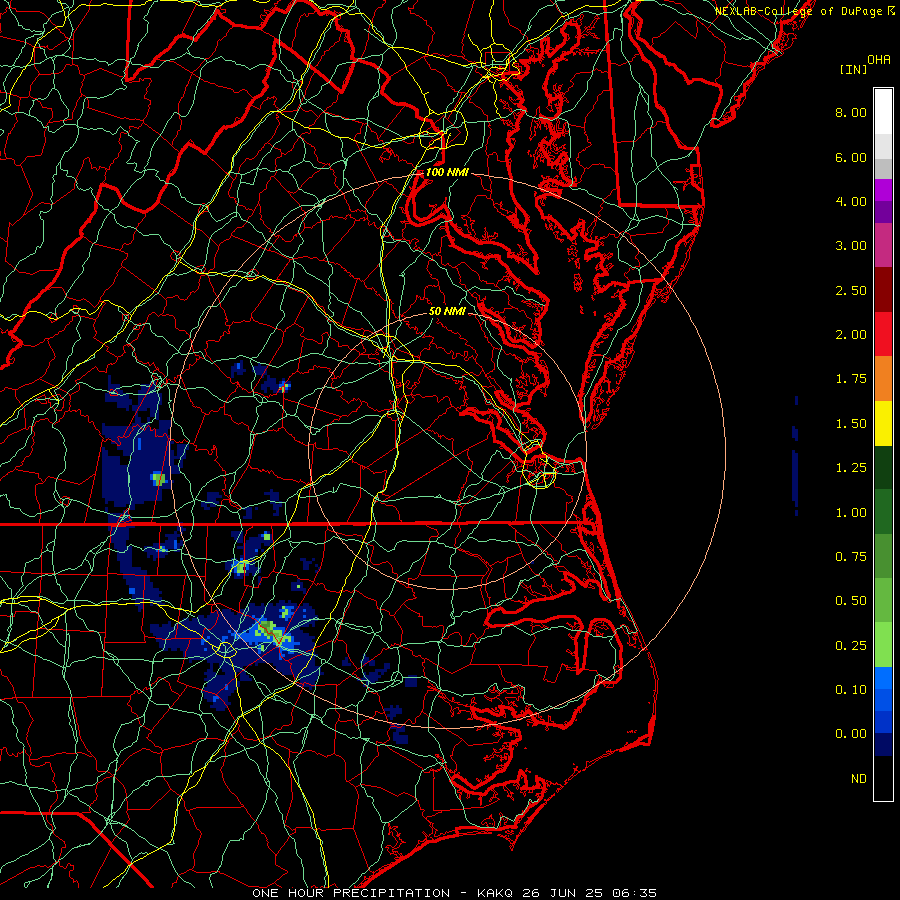Select the white swatch at legend top

click(x=883, y=112)
